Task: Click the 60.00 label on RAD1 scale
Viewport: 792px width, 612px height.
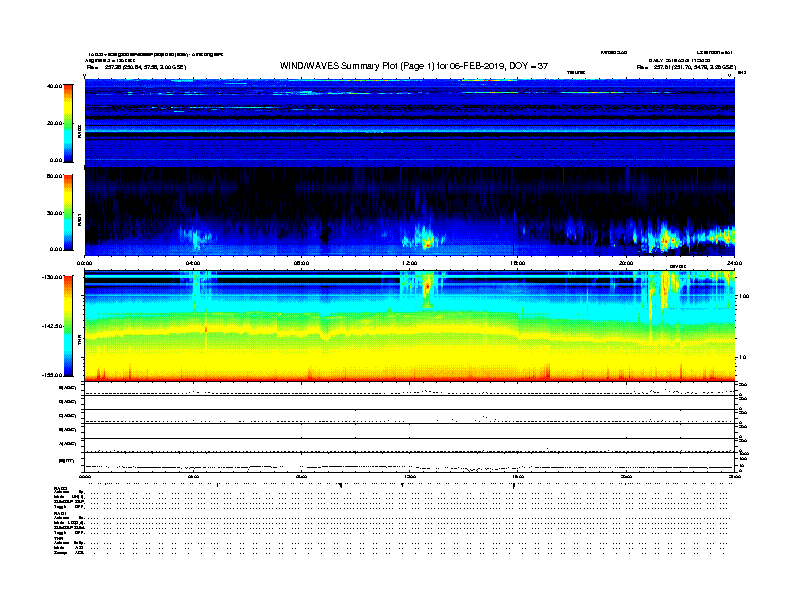Action: (54, 176)
